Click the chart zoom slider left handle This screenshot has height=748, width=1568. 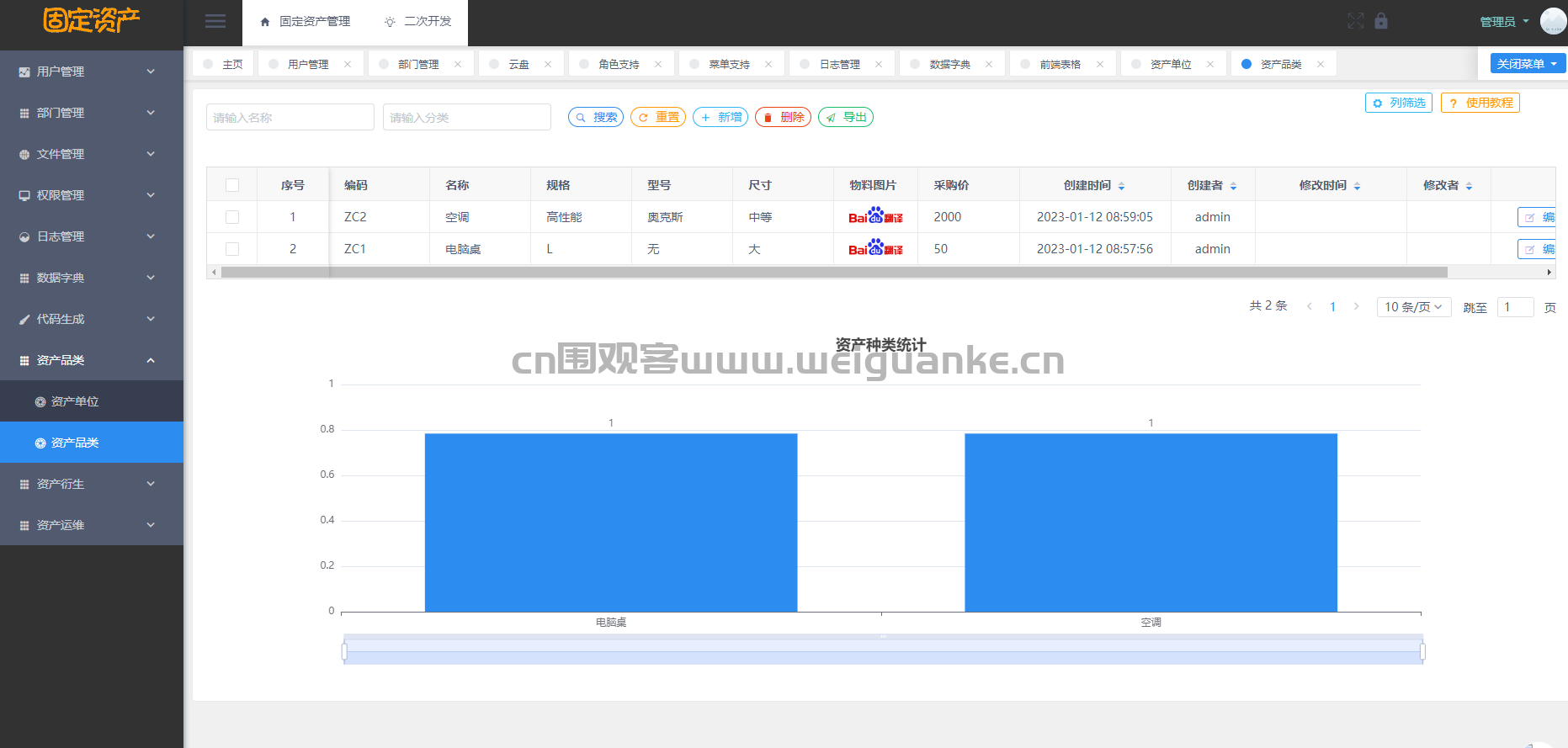coord(344,651)
